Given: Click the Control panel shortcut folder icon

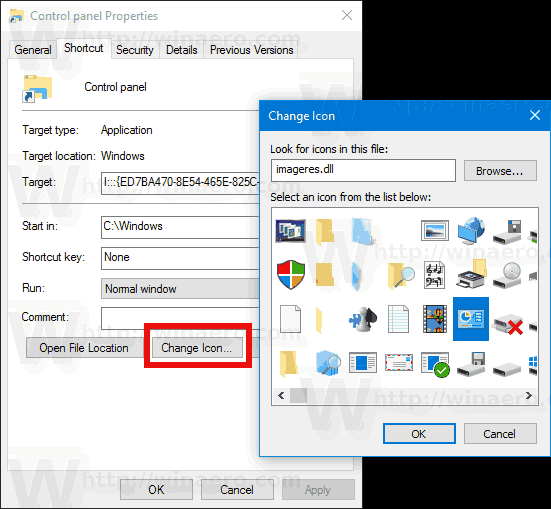Looking at the screenshot, I should click(37, 88).
